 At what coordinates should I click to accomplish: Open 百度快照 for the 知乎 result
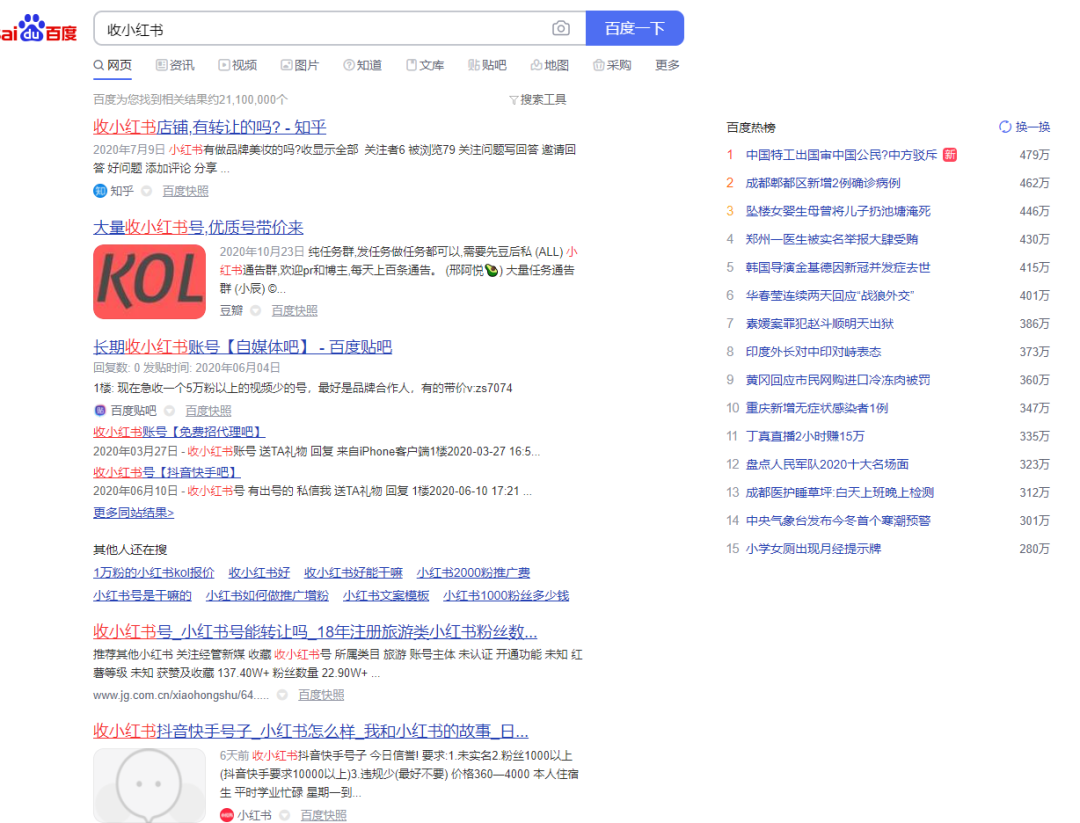[x=186, y=191]
